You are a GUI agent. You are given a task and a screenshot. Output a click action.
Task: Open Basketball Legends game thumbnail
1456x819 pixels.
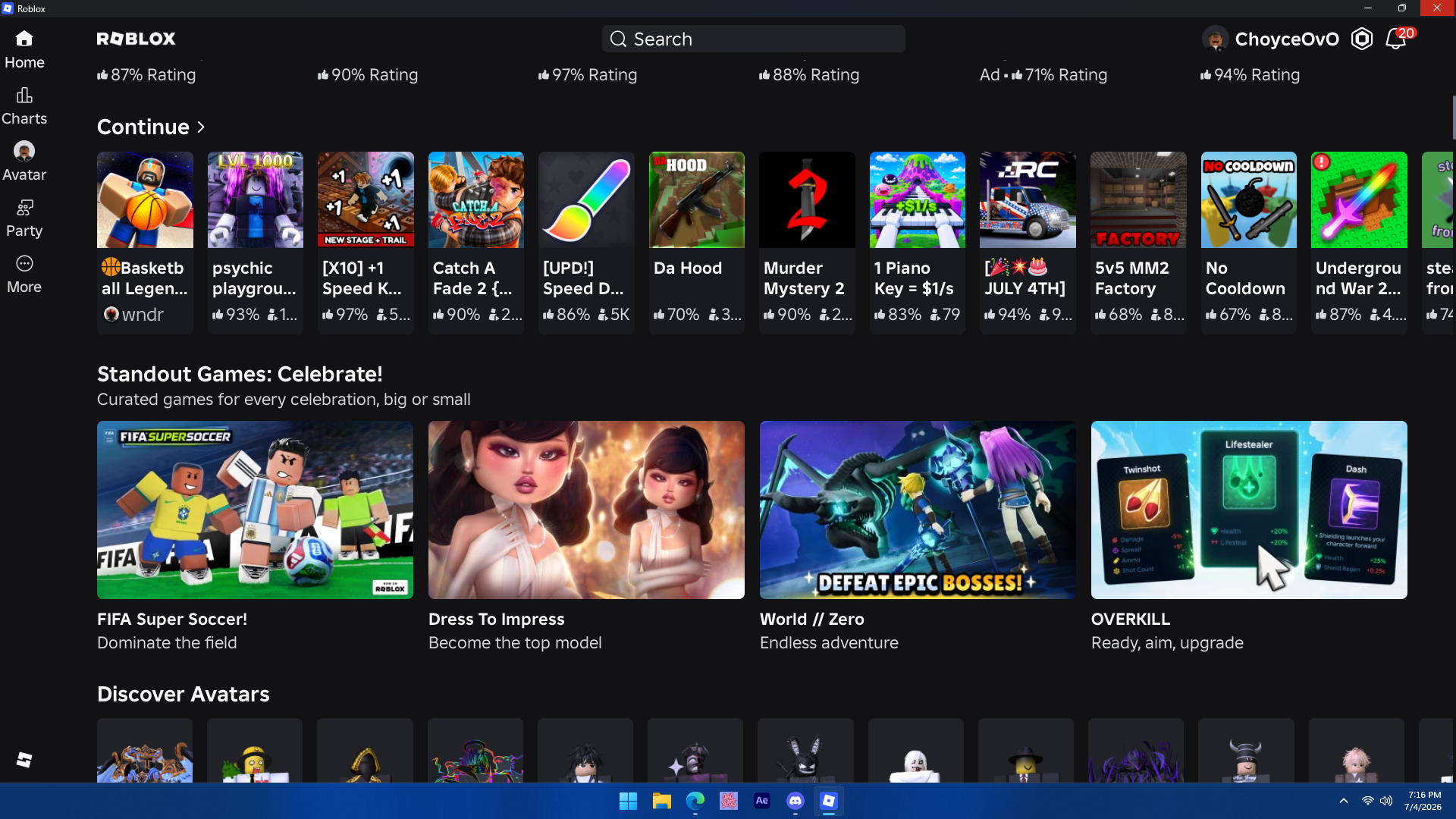(x=145, y=199)
